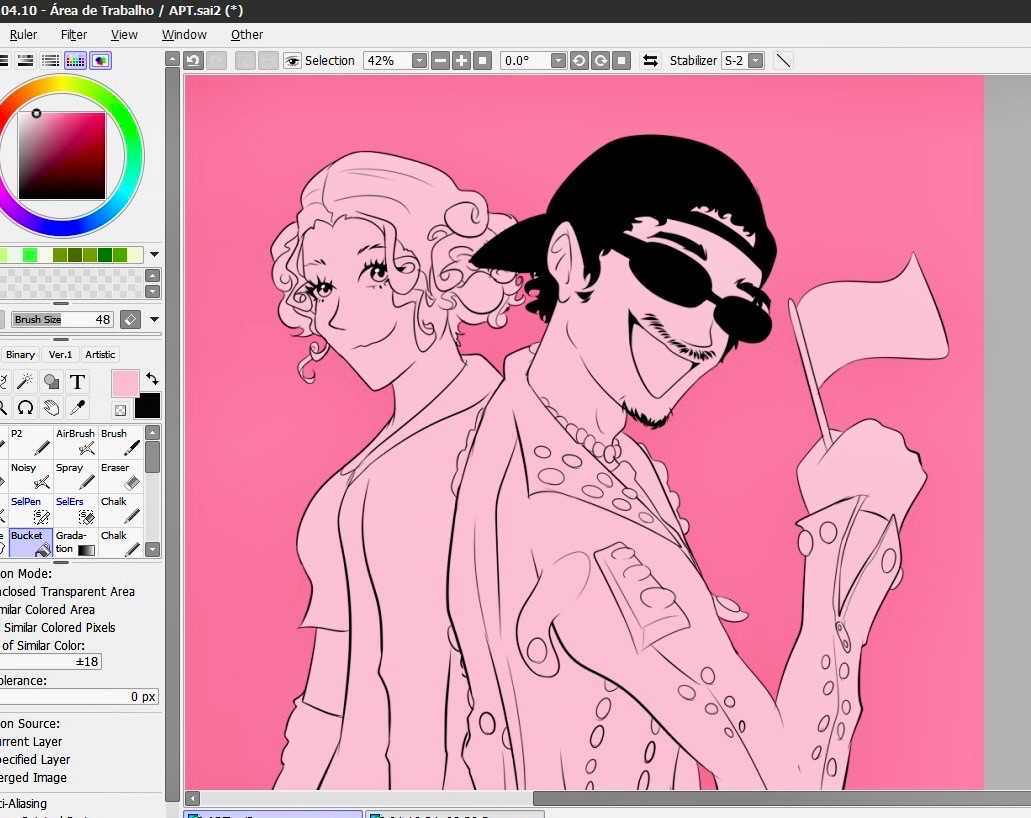1031x818 pixels.
Task: Click tool list scroll up arrow
Action: click(x=153, y=433)
